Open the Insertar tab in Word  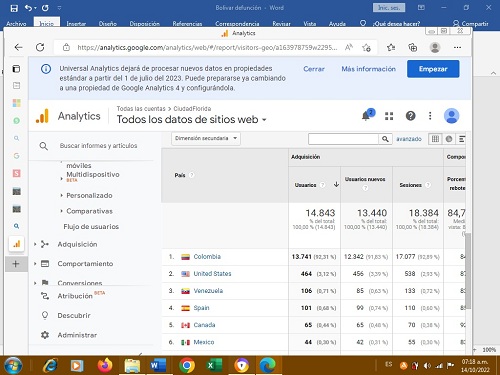click(x=76, y=24)
